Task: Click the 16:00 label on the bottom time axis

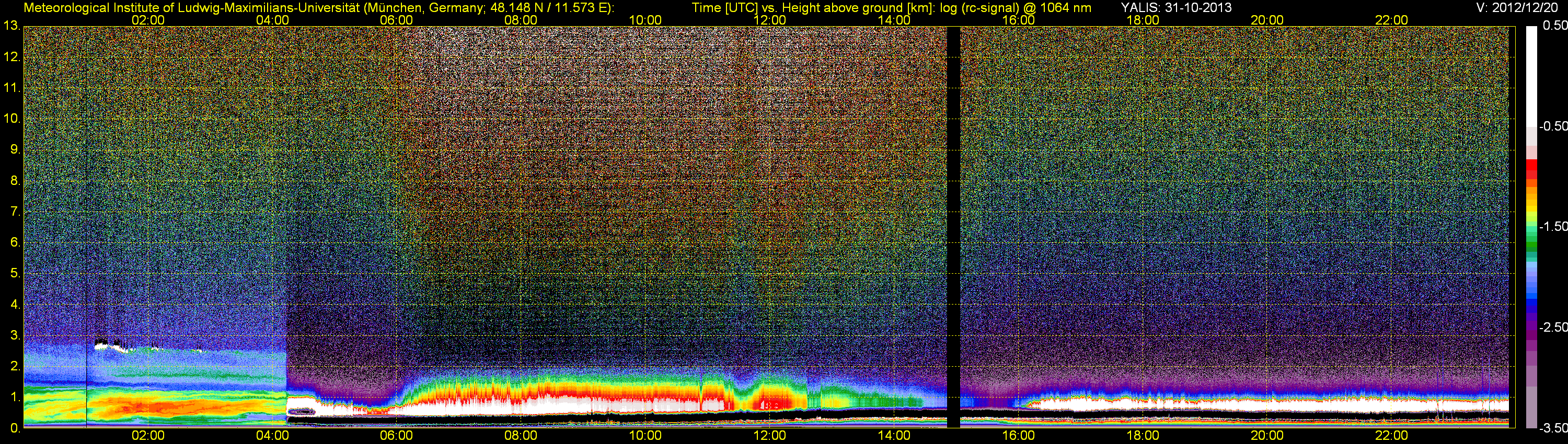Action: pos(1018,436)
